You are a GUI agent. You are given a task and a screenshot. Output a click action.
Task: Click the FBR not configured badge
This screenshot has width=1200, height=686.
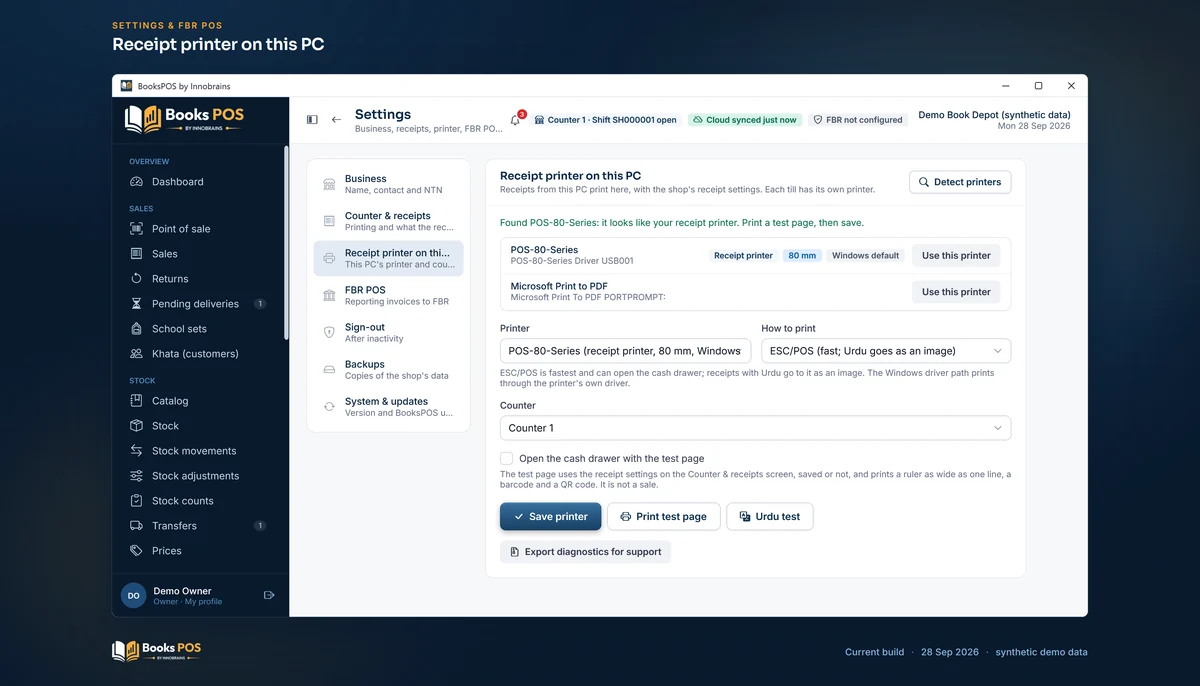point(858,120)
